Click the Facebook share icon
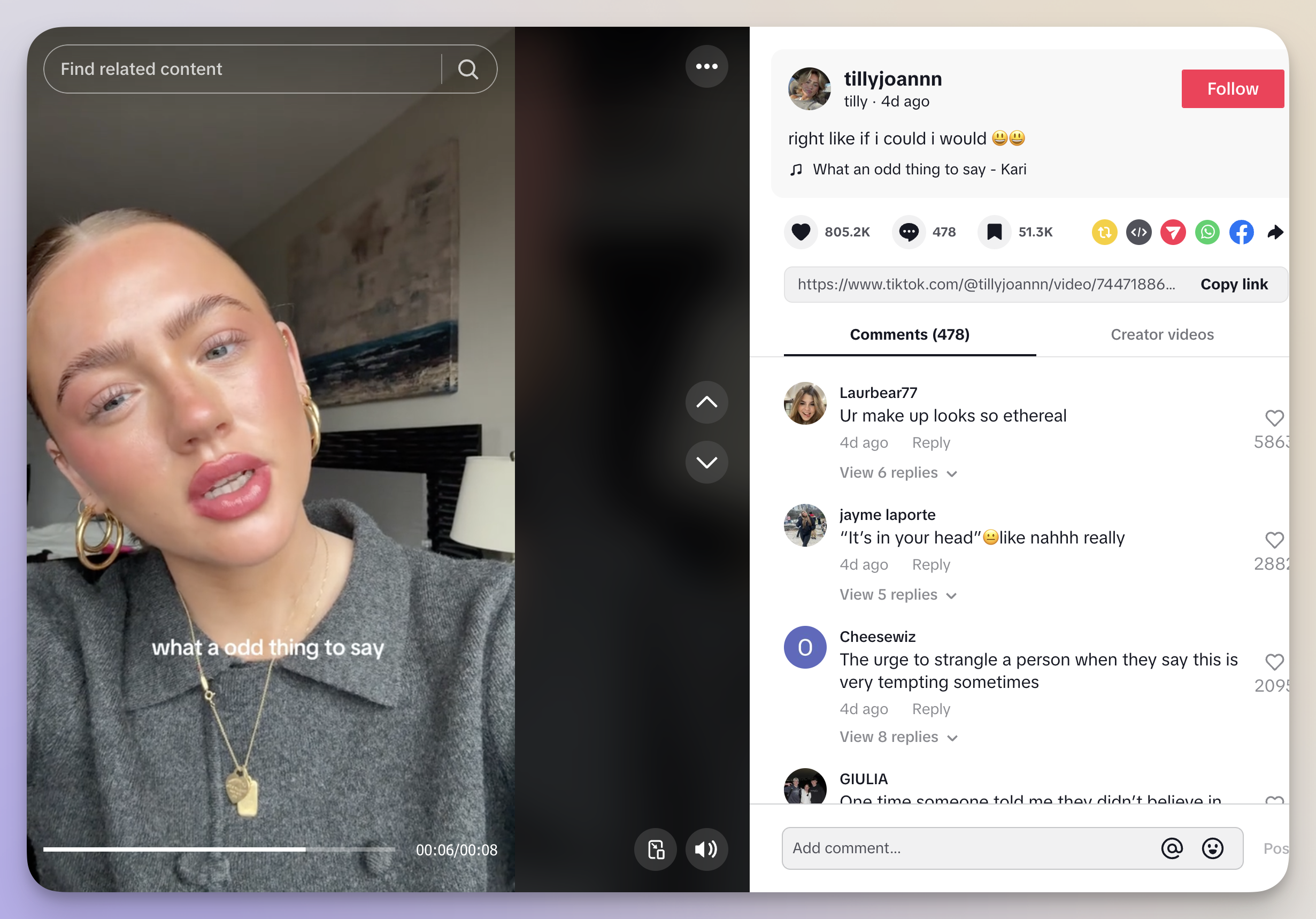 [1243, 231]
